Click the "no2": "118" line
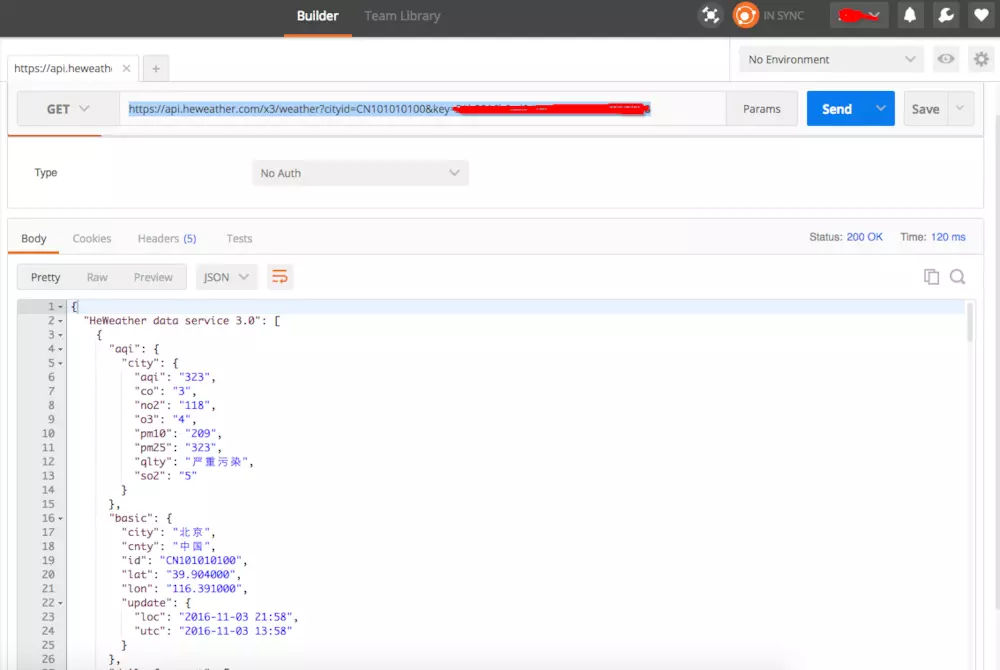1000x670 pixels. click(x=175, y=405)
